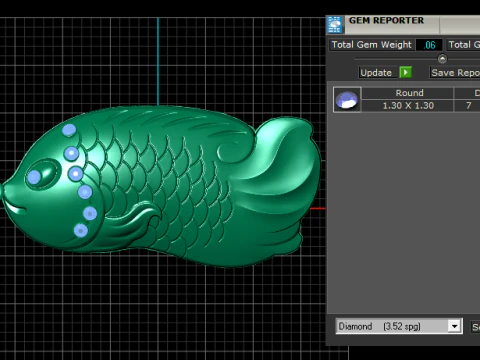Click the Save Report button
The image size is (480, 360).
[455, 72]
